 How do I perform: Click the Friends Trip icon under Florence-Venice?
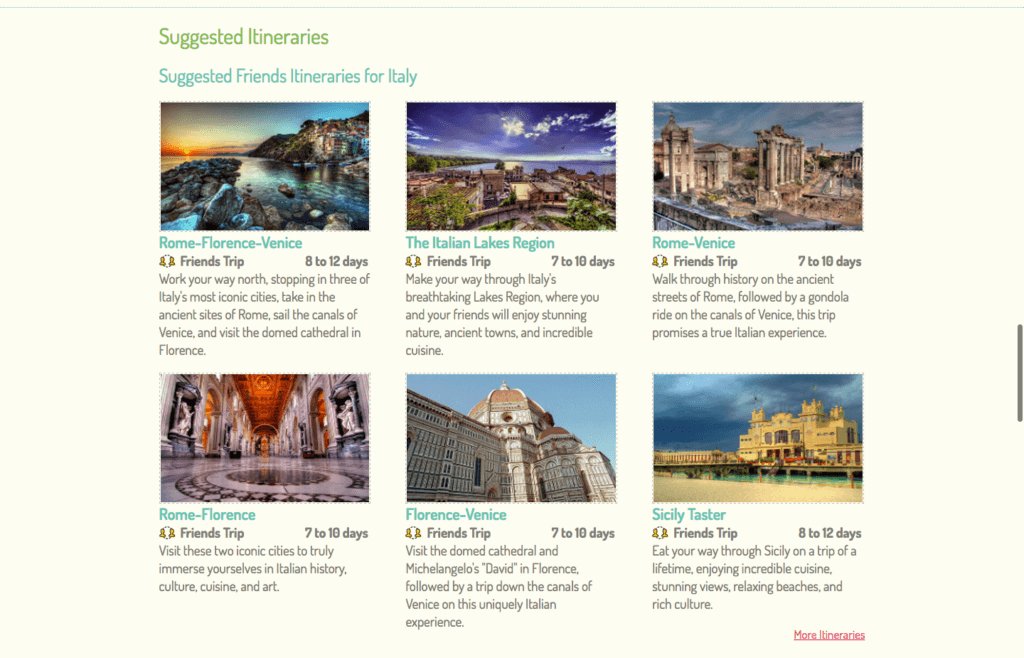pyautogui.click(x=414, y=534)
